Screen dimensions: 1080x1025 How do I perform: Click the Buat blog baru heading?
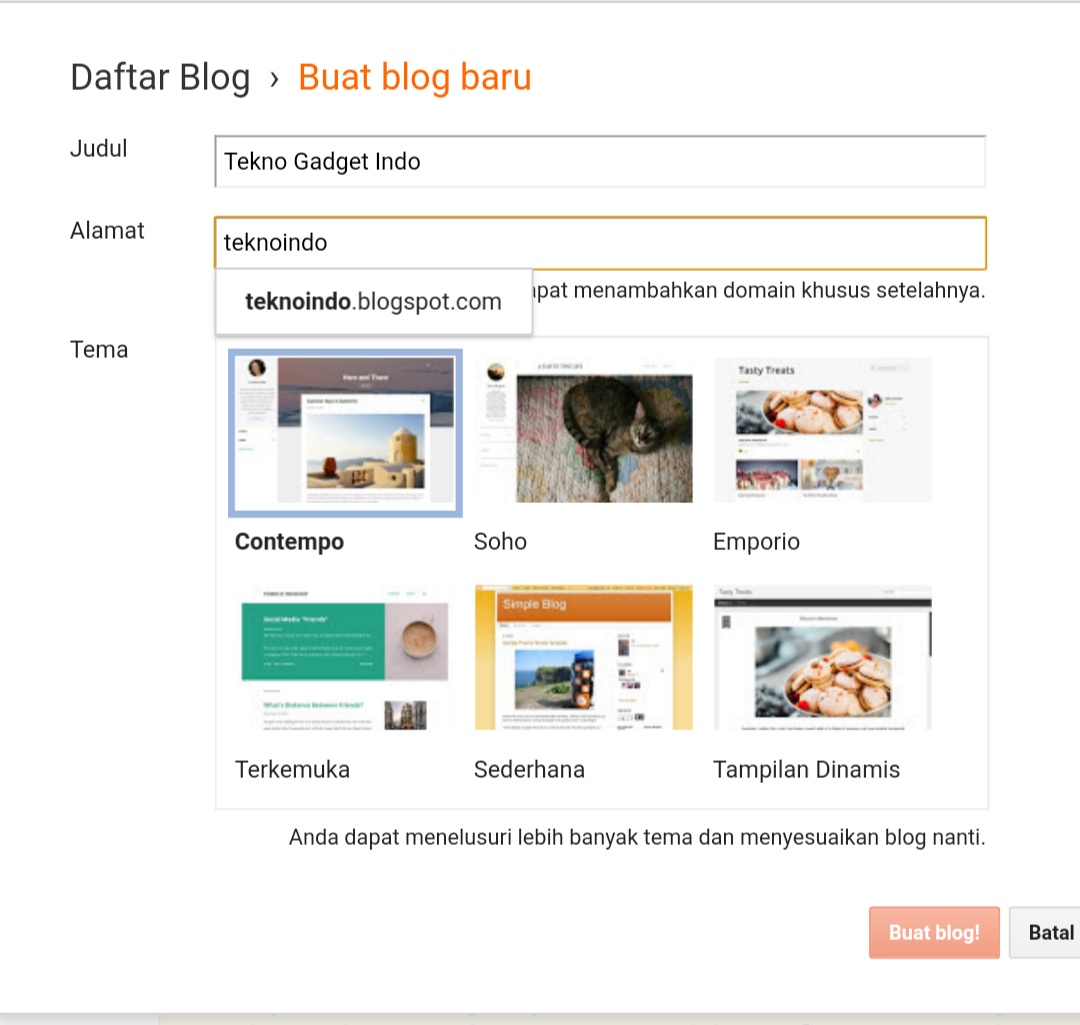pos(415,77)
